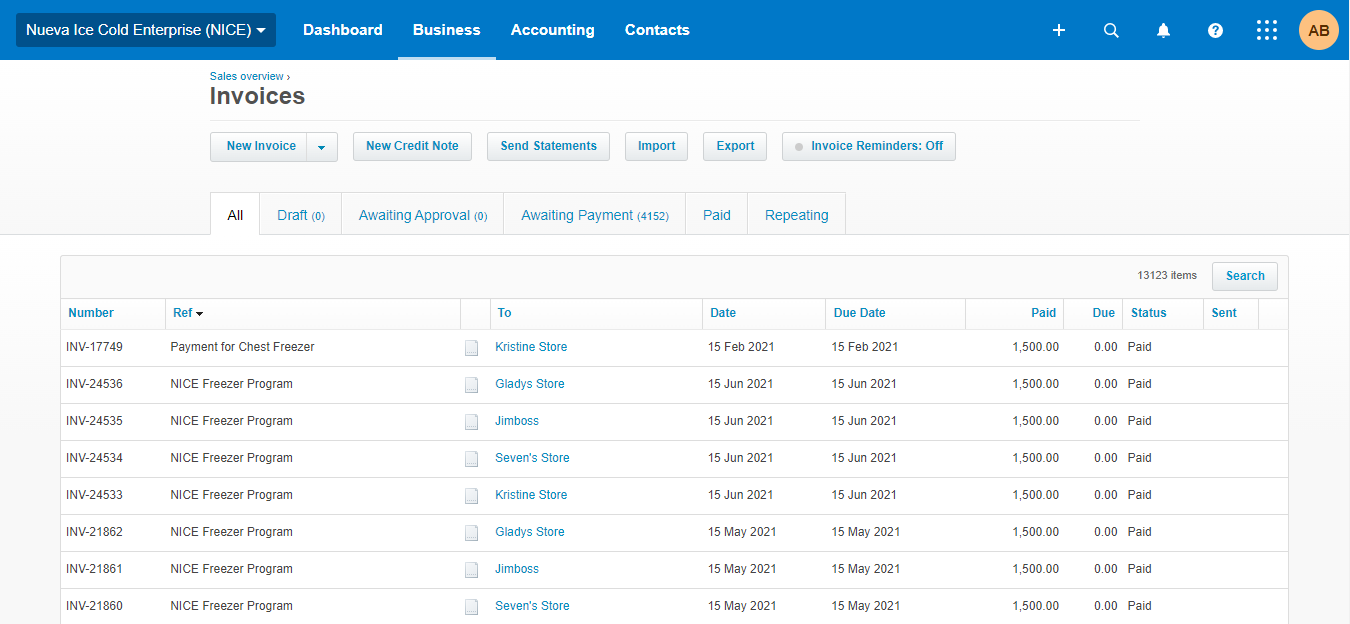Open Kristine Store link in INV-24533 row
1350x624 pixels.
click(x=531, y=495)
